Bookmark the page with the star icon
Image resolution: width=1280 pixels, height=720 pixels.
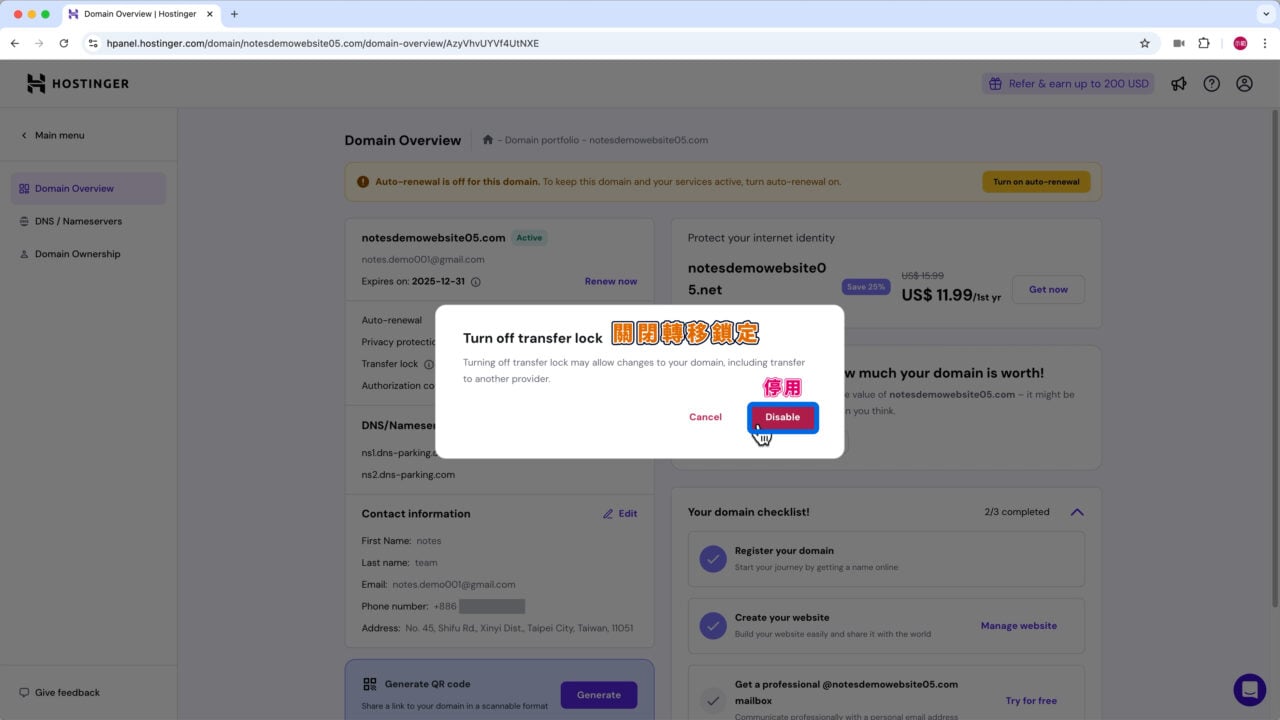tap(1143, 43)
